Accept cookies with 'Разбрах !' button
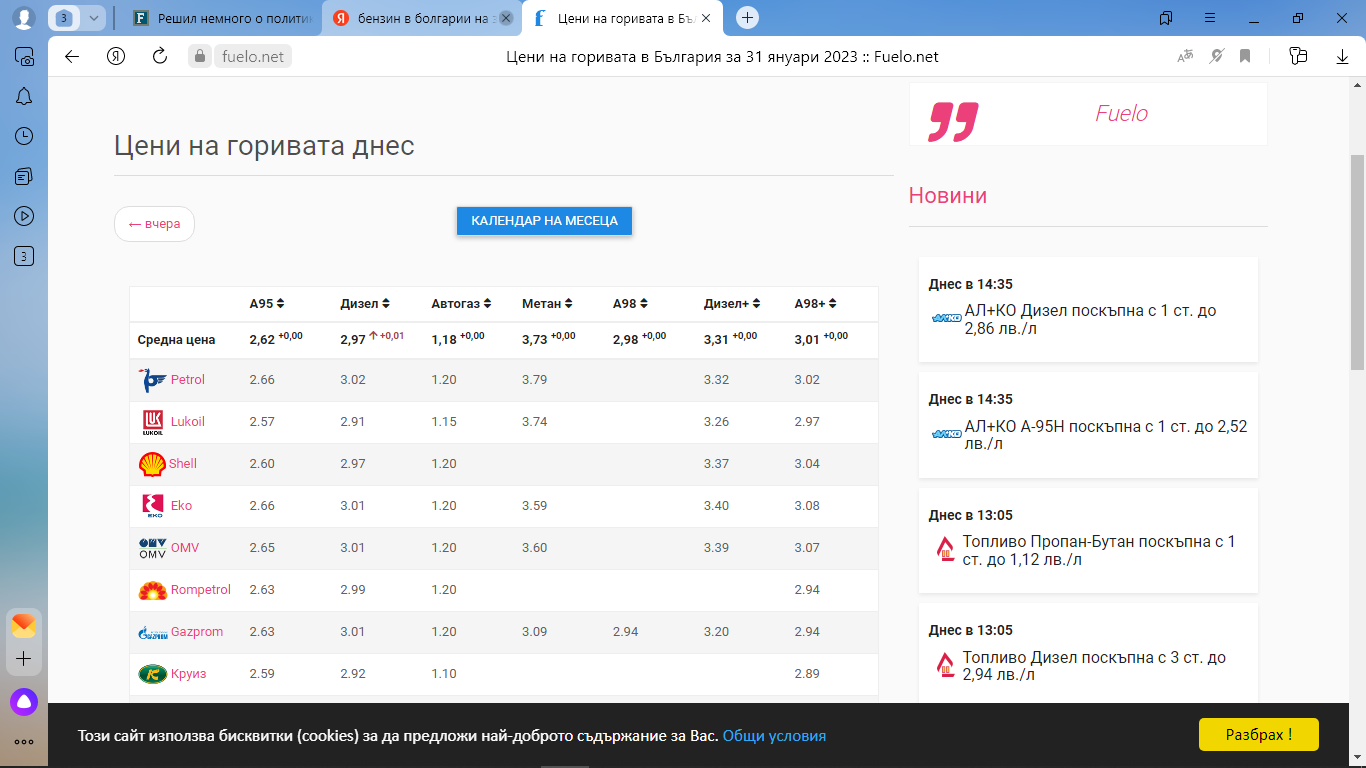 (1258, 735)
